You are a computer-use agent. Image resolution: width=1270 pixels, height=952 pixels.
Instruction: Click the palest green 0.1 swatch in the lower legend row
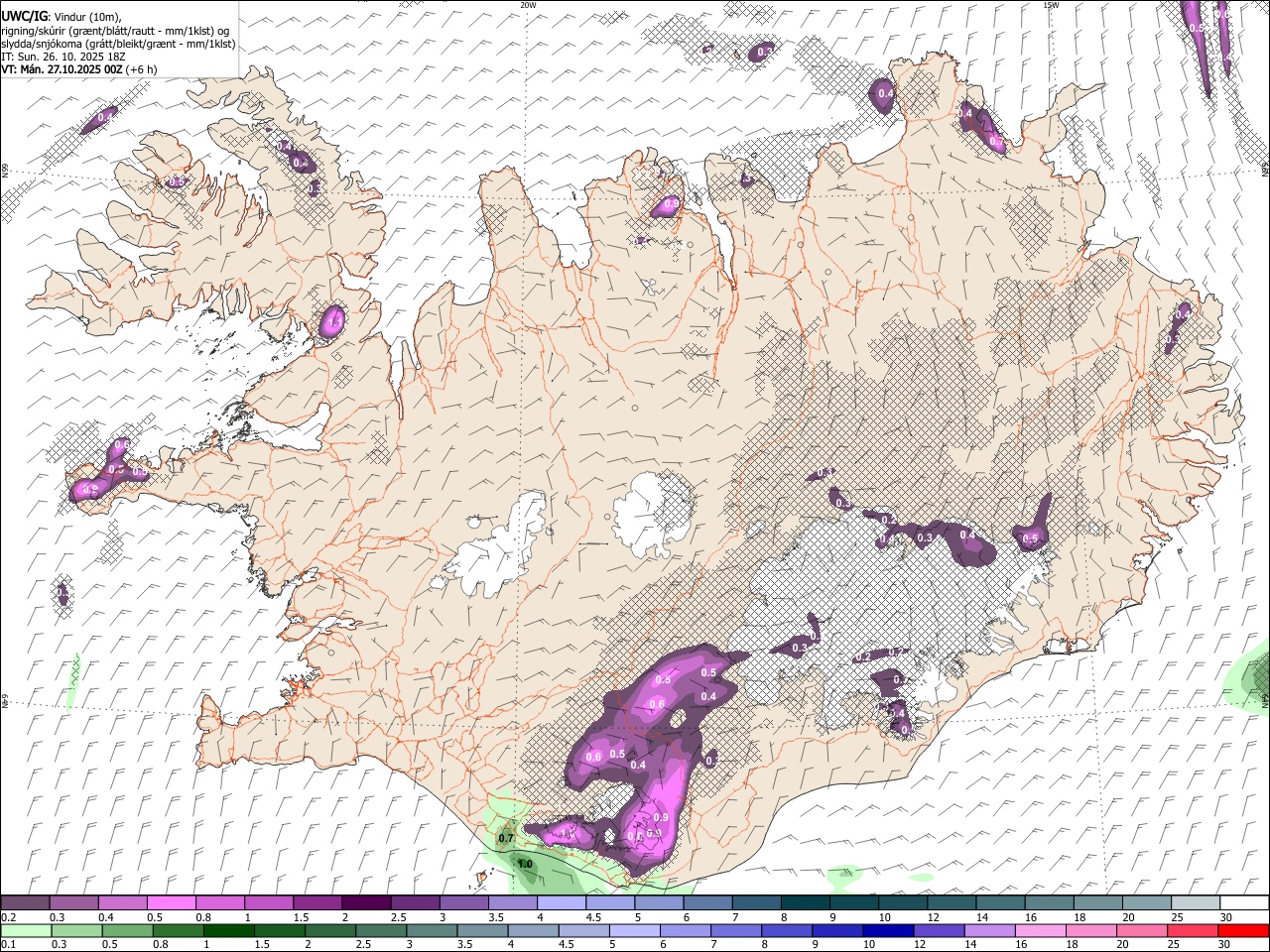point(26,931)
